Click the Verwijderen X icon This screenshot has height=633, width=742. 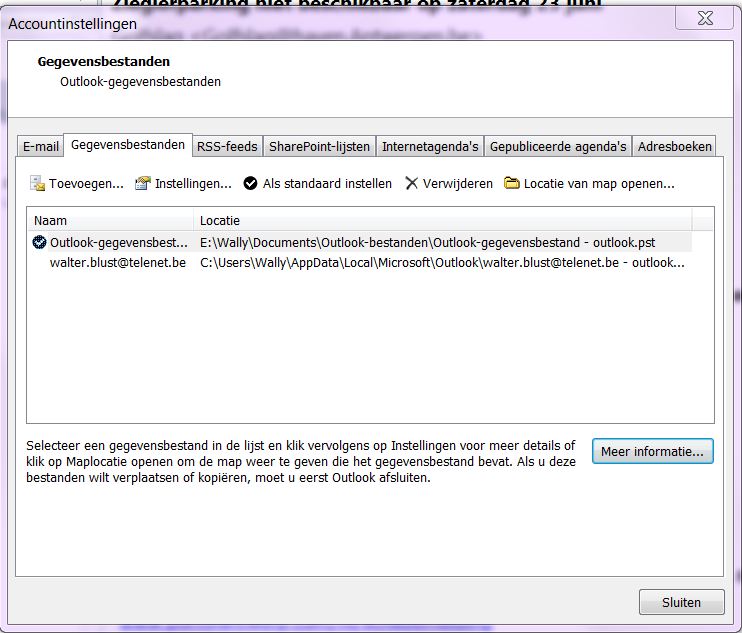coord(412,184)
